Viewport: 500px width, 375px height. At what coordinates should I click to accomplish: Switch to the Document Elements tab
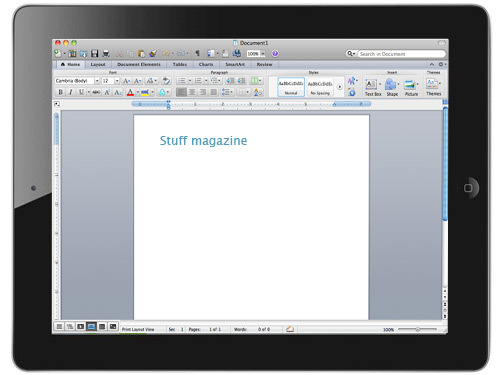139,64
